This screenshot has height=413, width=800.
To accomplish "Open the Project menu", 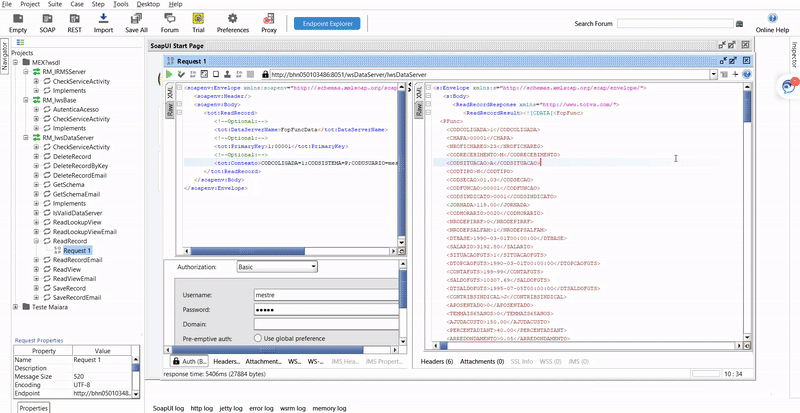I will coord(30,4).
